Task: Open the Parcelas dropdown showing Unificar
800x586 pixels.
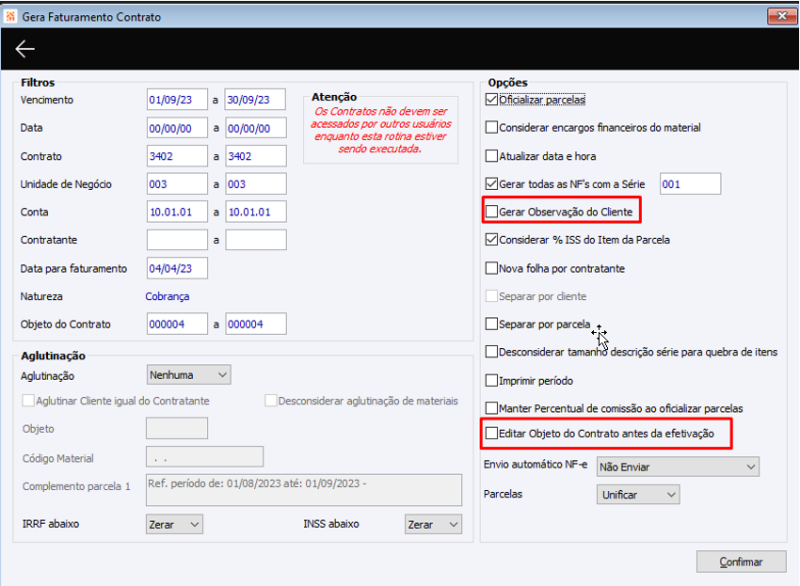Action: pos(637,494)
